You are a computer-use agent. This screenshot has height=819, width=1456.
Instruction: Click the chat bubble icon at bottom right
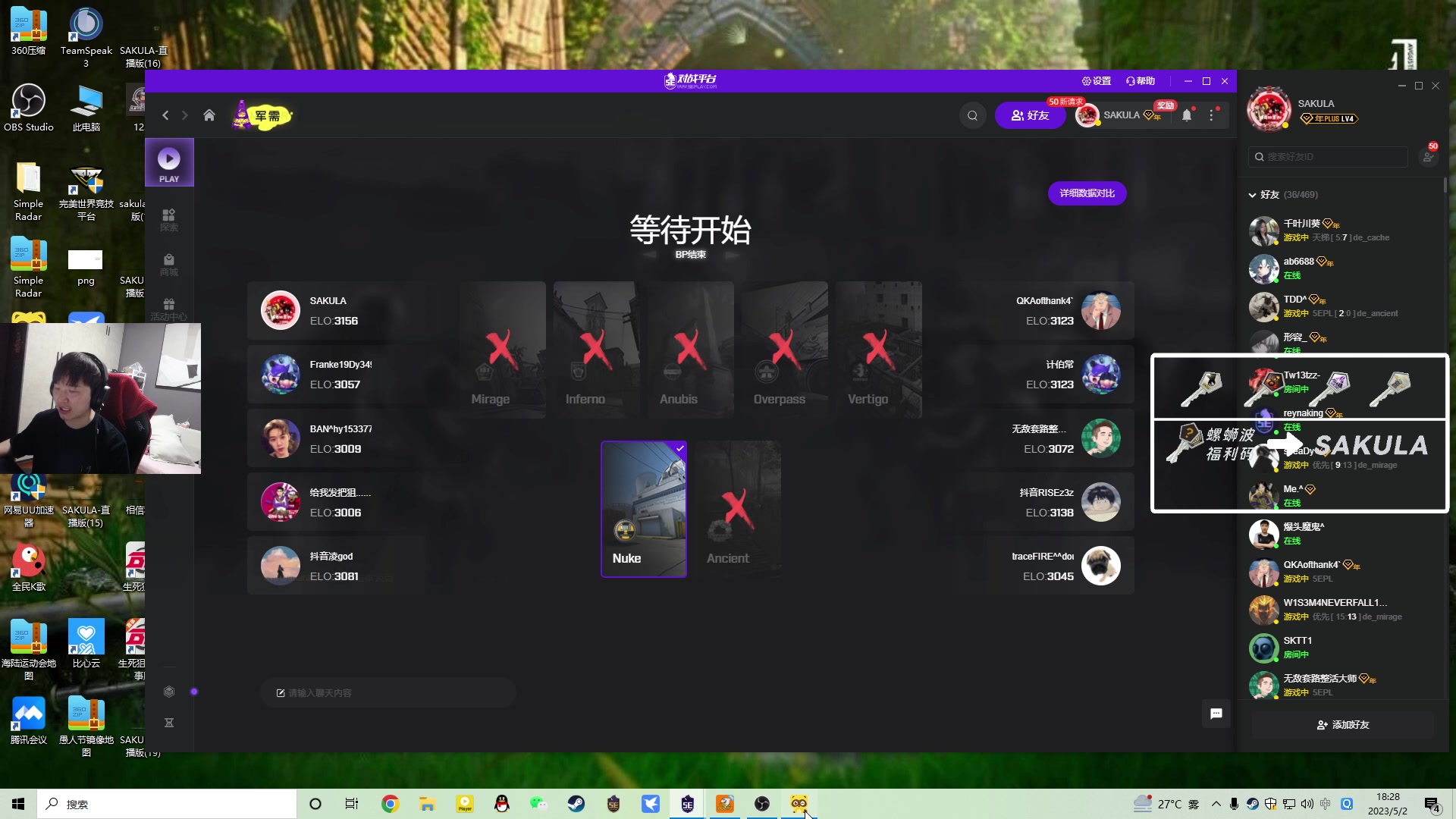pos(1216,714)
